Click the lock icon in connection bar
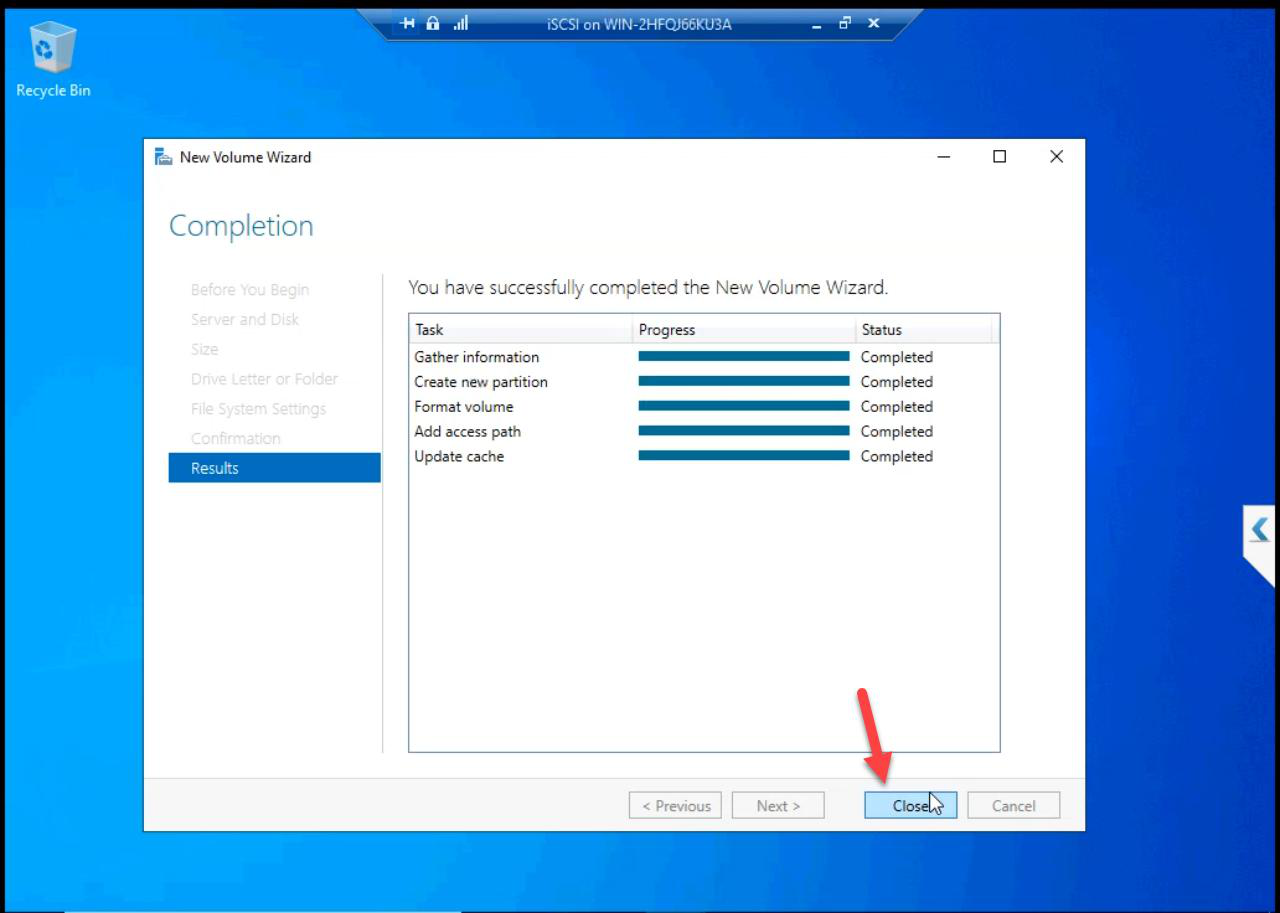Screen dimensions: 1280x913 tap(433, 23)
